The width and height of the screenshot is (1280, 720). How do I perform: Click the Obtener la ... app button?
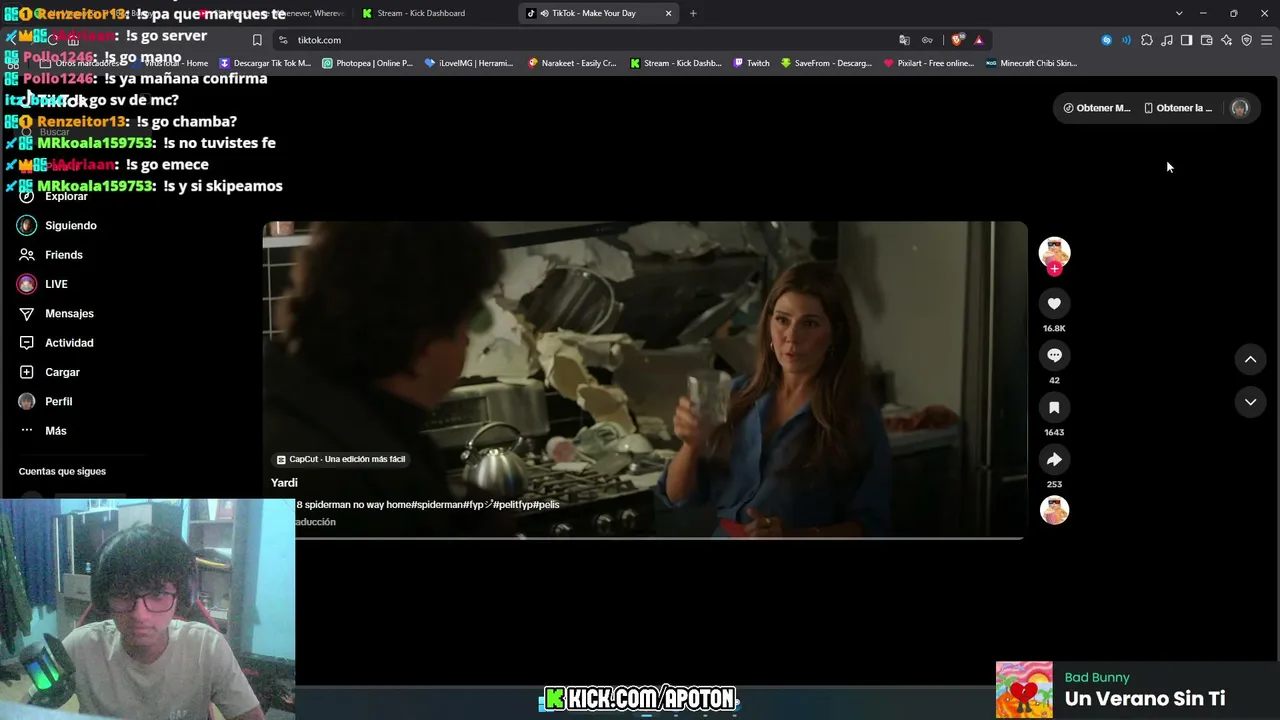(1178, 108)
